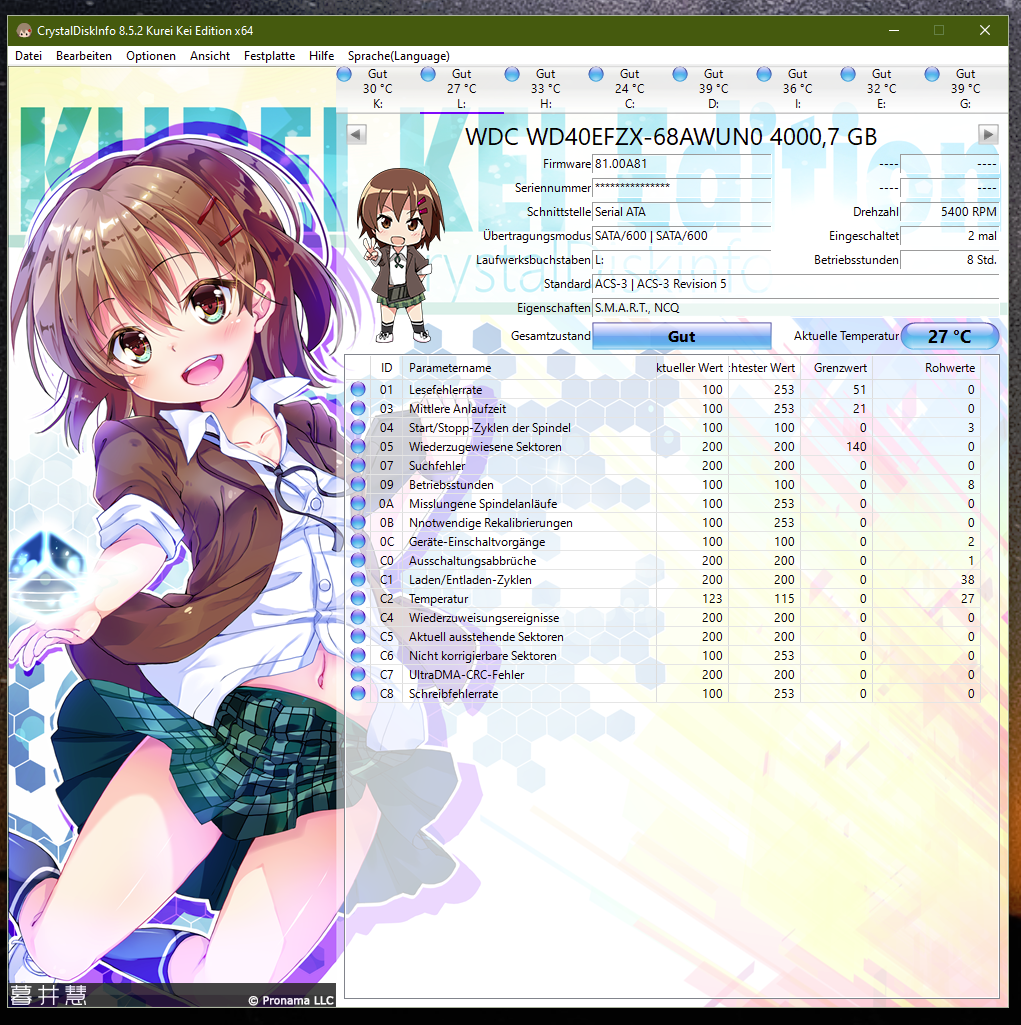Click status icon for Lesefehlerrate row
The width and height of the screenshot is (1021, 1025).
click(358, 390)
